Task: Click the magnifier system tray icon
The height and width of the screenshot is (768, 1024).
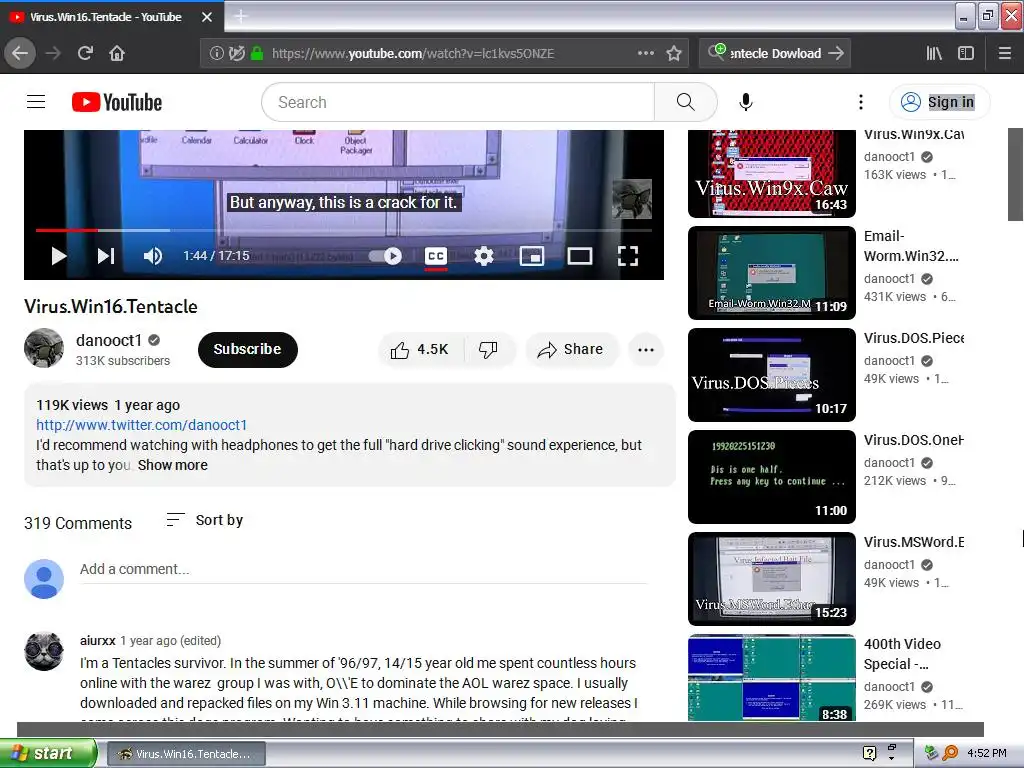Action: coord(950,753)
